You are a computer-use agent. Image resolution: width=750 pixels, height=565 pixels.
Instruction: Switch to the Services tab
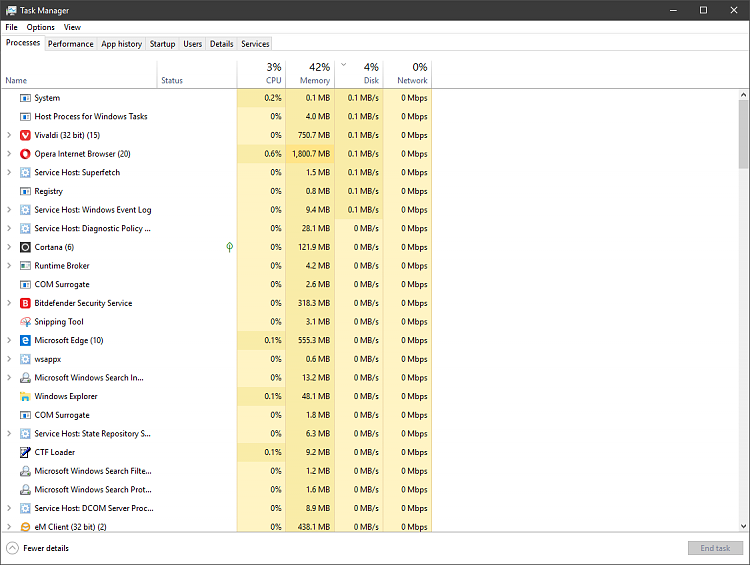point(255,44)
